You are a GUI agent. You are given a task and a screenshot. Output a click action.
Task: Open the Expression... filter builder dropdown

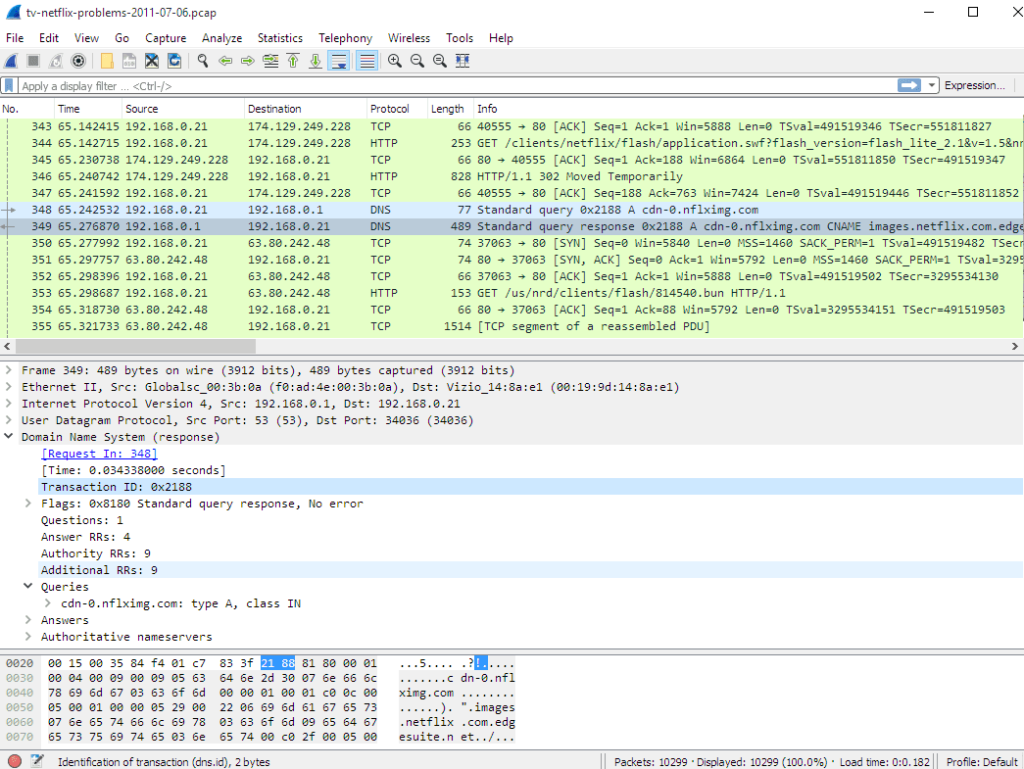point(975,85)
